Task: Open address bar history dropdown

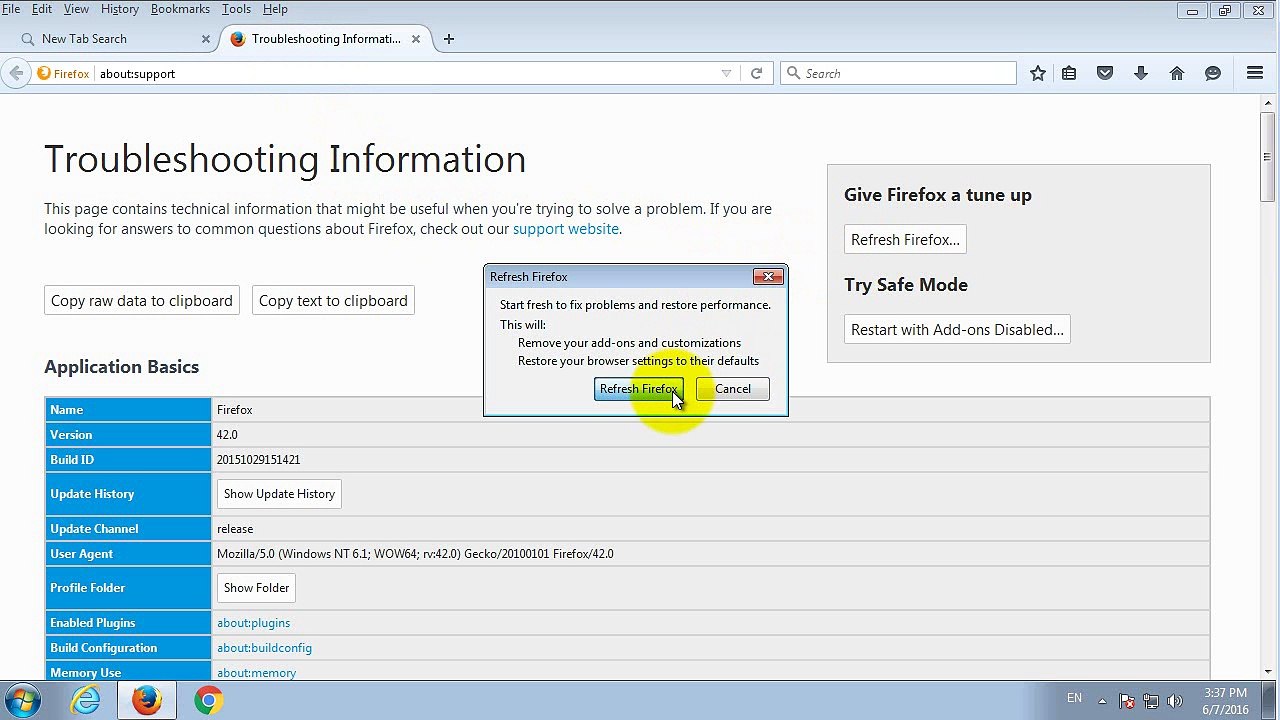Action: pyautogui.click(x=726, y=73)
